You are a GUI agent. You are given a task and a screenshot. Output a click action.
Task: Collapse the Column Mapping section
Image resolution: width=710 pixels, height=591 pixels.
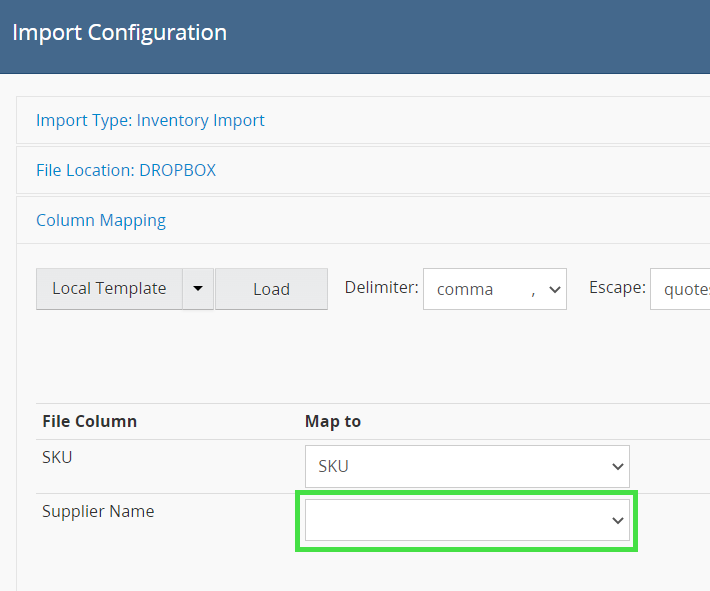coord(101,220)
